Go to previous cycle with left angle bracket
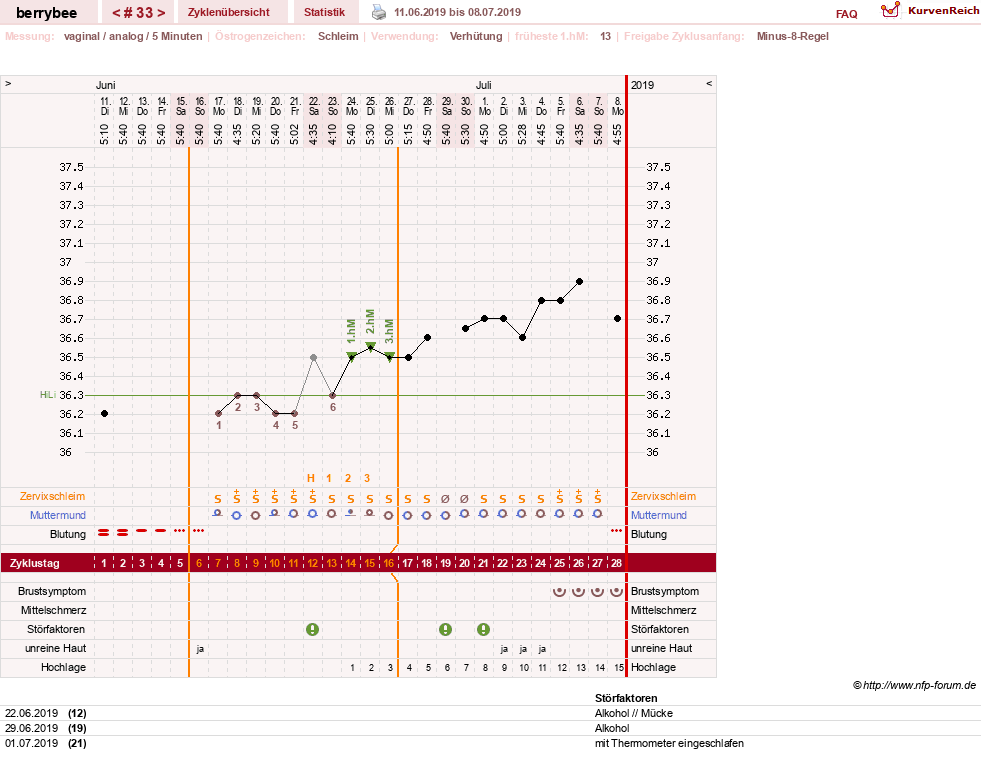This screenshot has height=777, width=981. 116,13
